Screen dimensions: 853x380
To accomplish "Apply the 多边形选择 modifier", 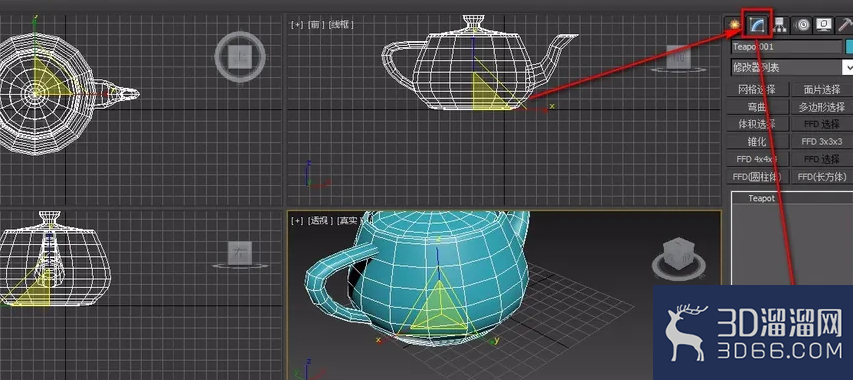I will [x=821, y=107].
